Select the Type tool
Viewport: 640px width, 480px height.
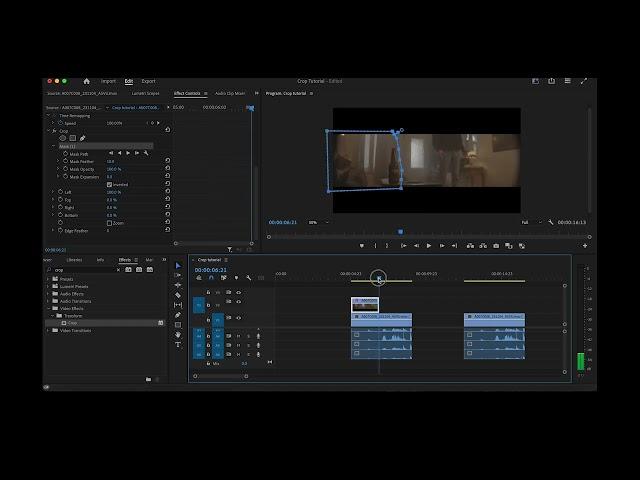pos(178,345)
